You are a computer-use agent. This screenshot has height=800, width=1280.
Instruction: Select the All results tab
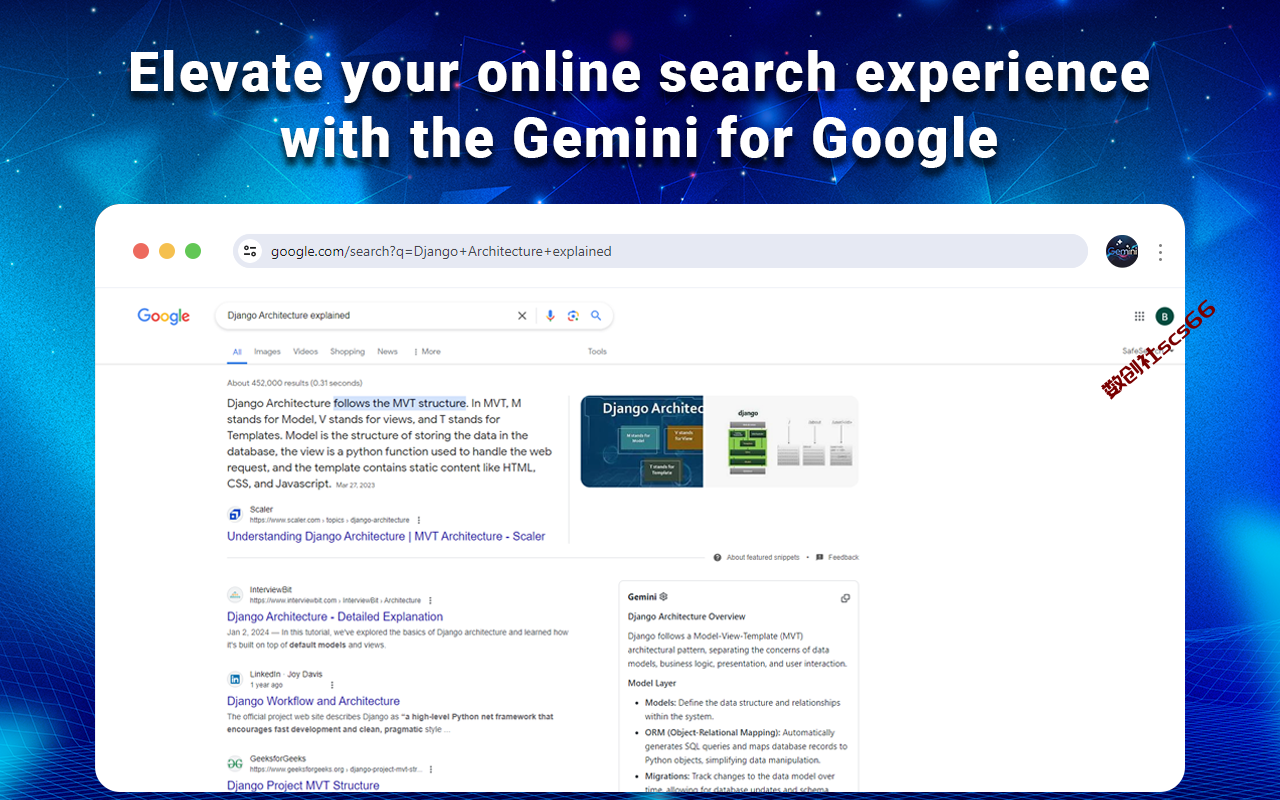pyautogui.click(x=238, y=352)
